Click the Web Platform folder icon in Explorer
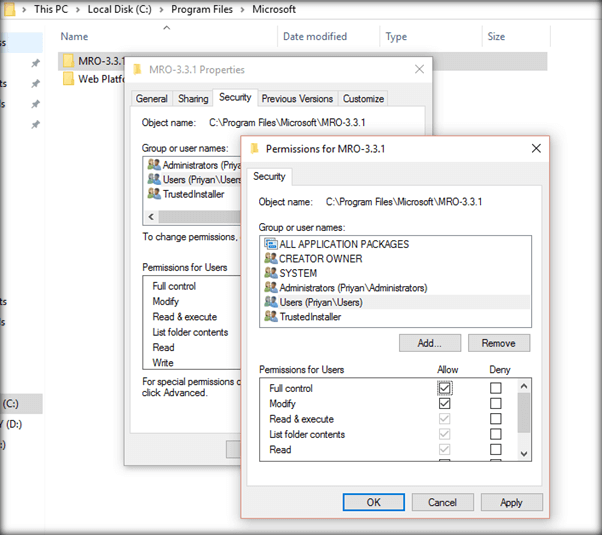Image resolution: width=602 pixels, height=535 pixels. coord(68,79)
